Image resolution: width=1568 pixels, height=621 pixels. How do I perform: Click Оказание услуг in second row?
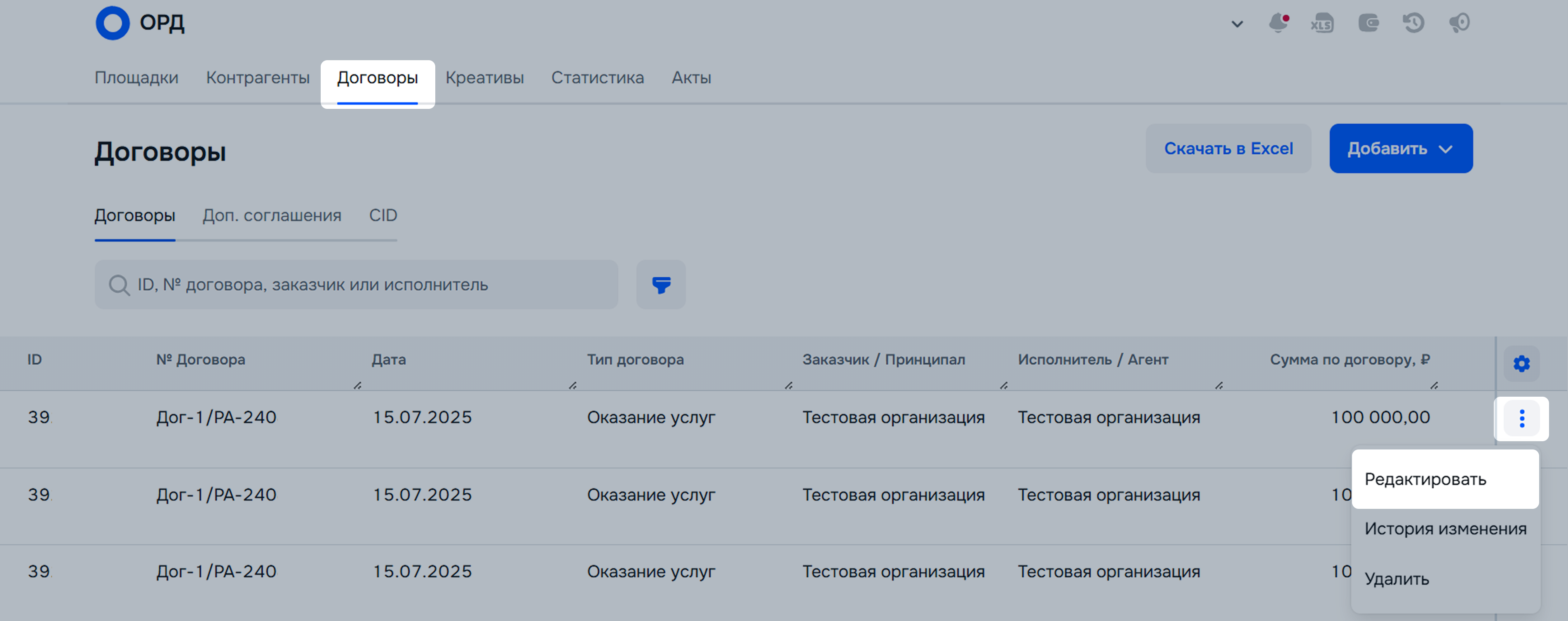point(651,495)
